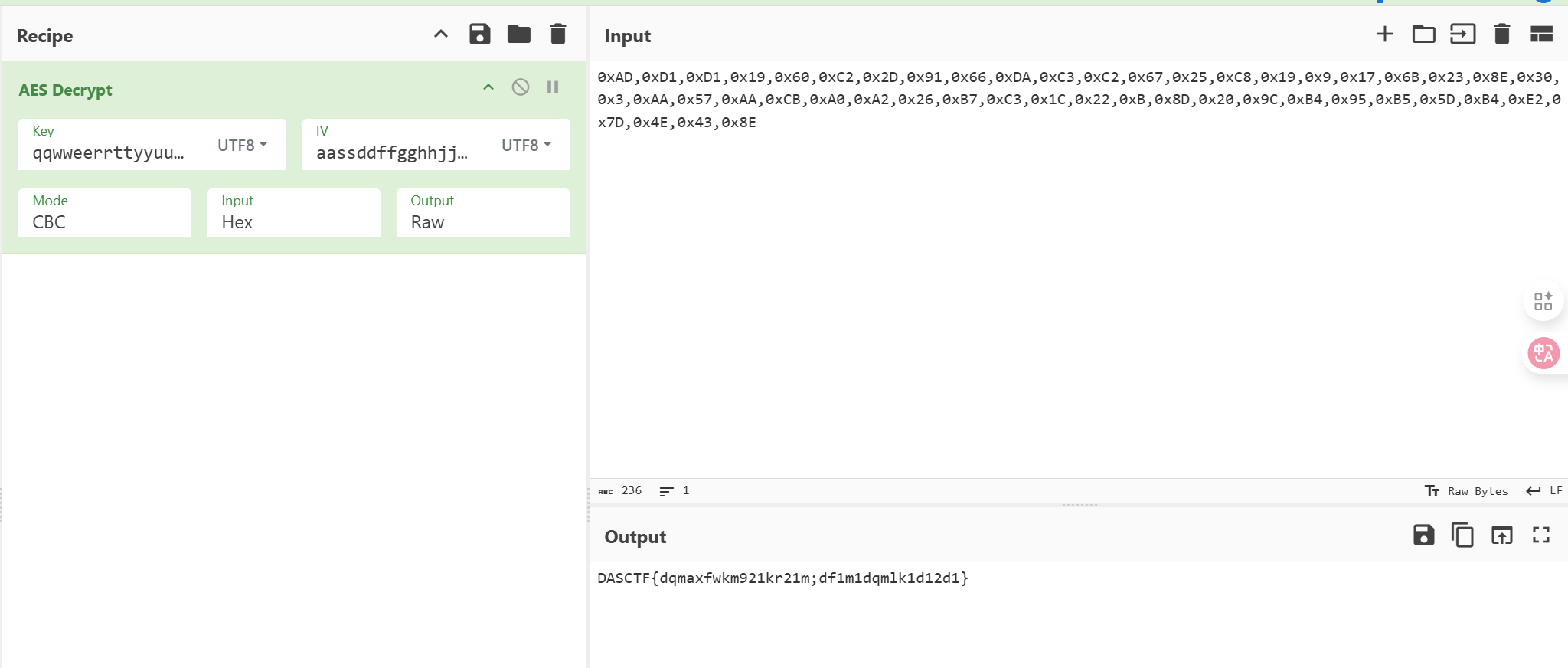Click the Raw Bytes input encoding button
The height and width of the screenshot is (668, 1568).
coord(1467,491)
